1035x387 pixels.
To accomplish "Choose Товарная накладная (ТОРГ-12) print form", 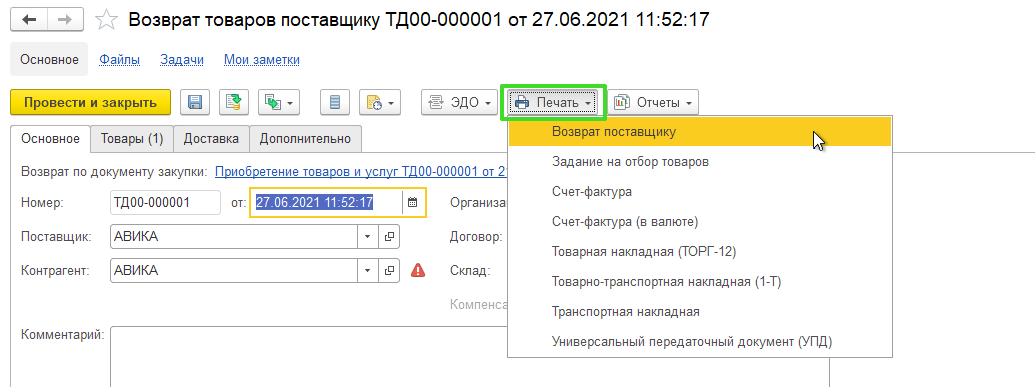I will click(x=700, y=252).
